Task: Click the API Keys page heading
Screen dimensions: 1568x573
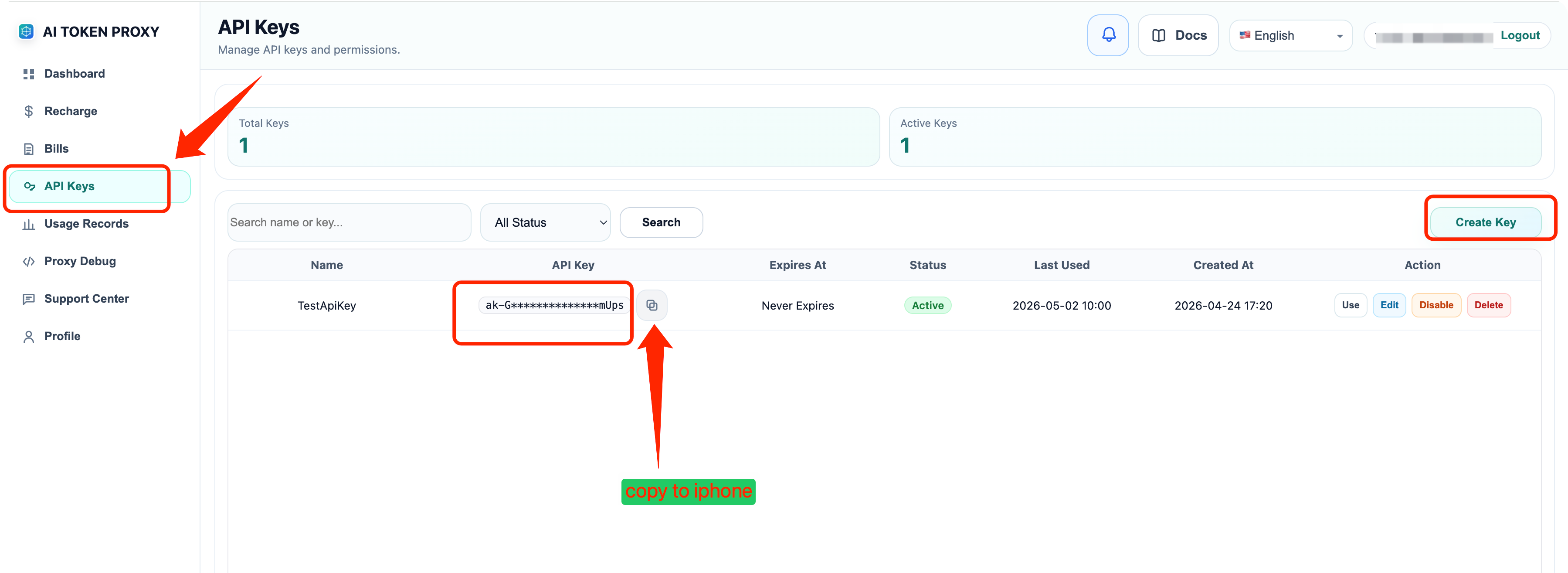Action: click(259, 27)
